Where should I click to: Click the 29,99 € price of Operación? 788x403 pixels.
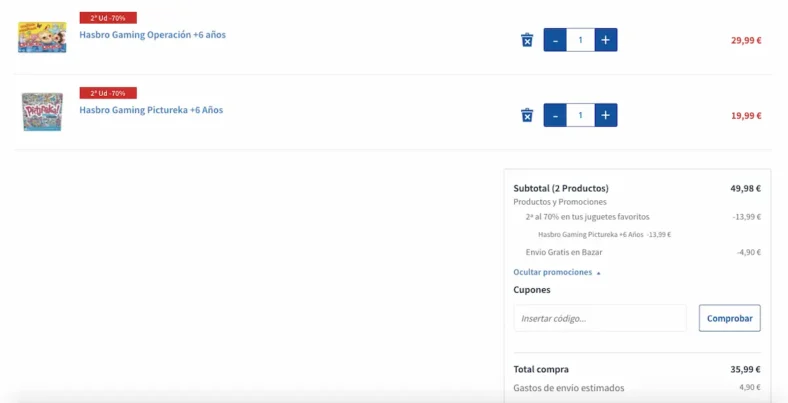click(746, 41)
